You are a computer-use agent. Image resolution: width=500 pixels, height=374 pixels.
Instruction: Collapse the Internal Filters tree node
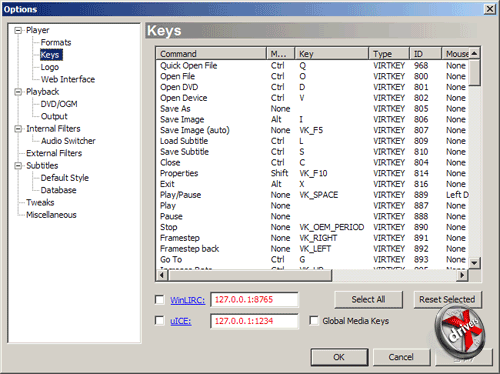[x=18, y=129]
